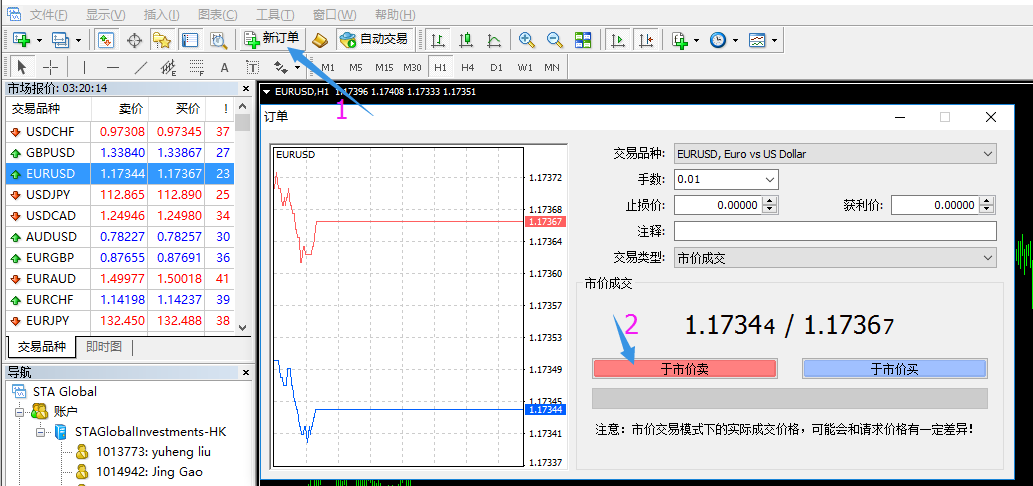The height and width of the screenshot is (486, 1033).
Task: Click the New Order (新订单) toolbar button
Action: click(x=271, y=40)
